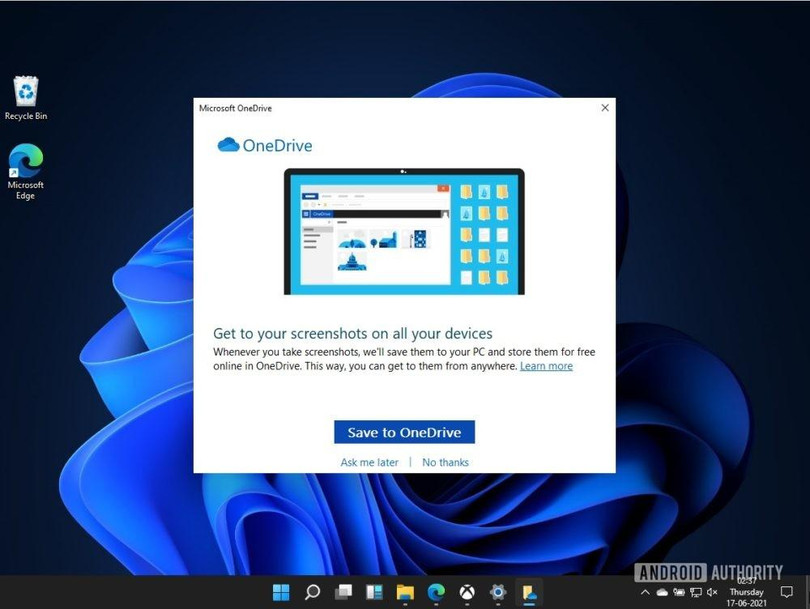Image resolution: width=810 pixels, height=609 pixels.
Task: Open the Learn more link about screenshots
Action: 546,366
